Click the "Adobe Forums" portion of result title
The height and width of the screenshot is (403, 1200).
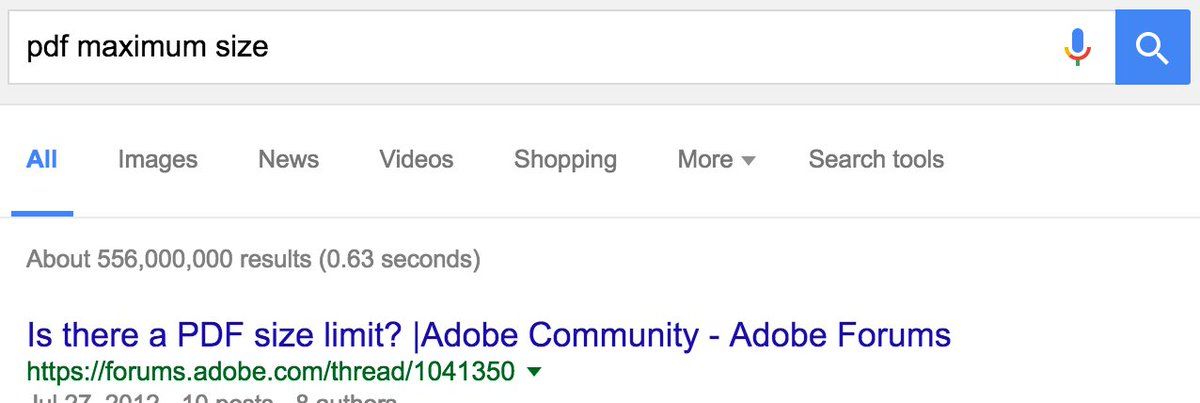pyautogui.click(x=840, y=334)
